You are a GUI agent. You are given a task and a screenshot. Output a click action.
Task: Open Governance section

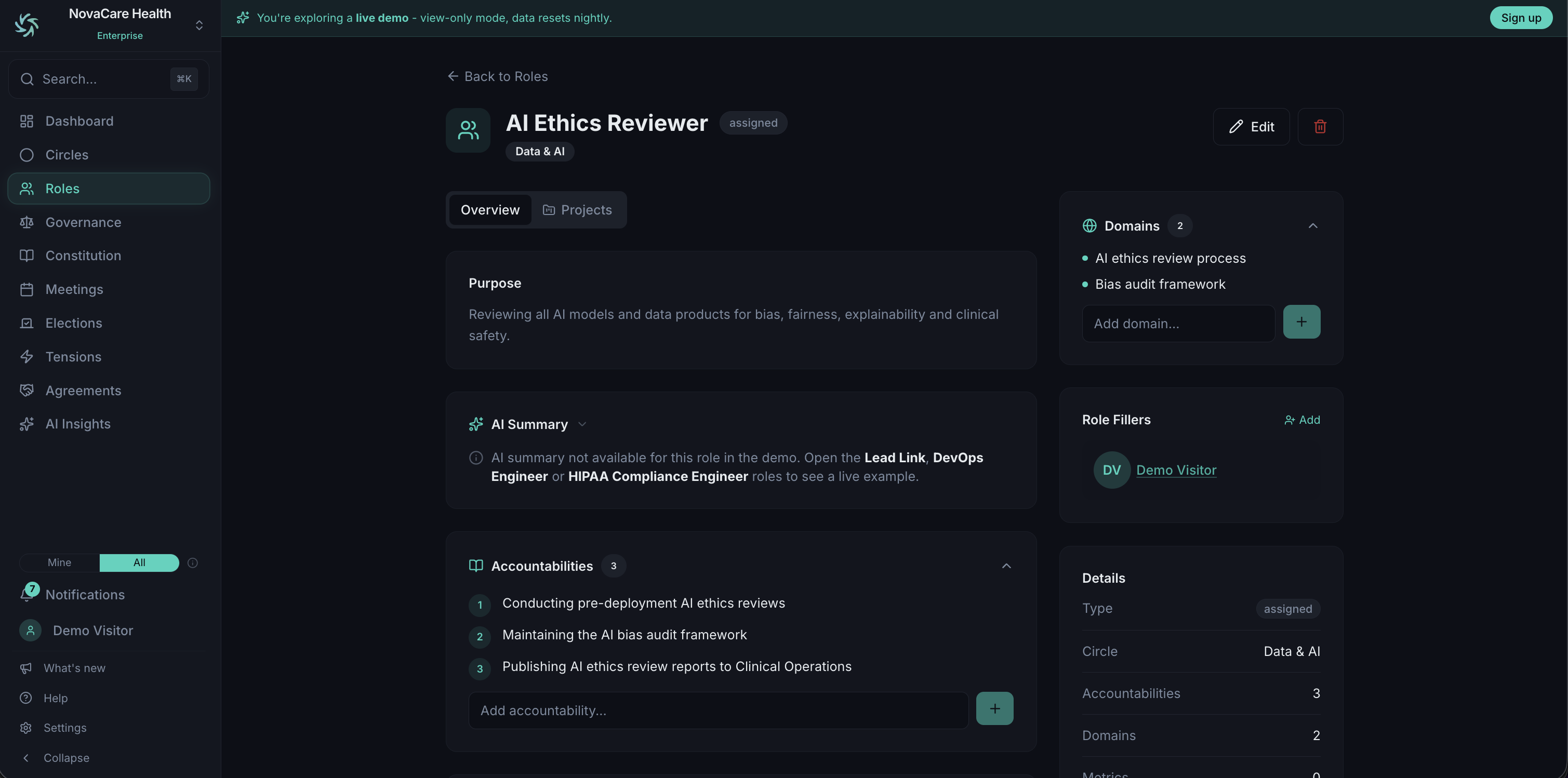[109, 222]
